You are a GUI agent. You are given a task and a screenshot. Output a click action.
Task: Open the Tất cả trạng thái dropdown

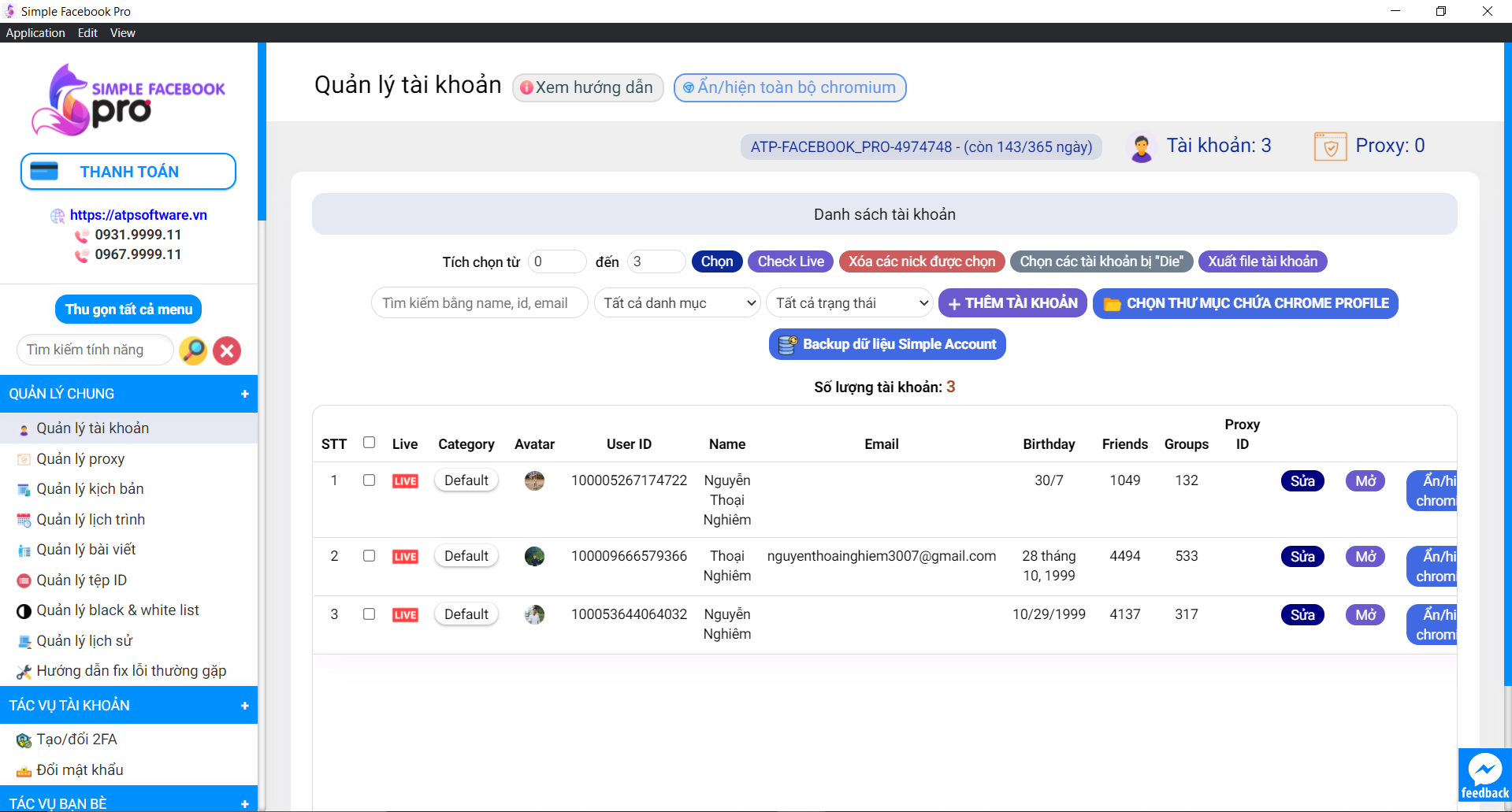click(x=849, y=303)
